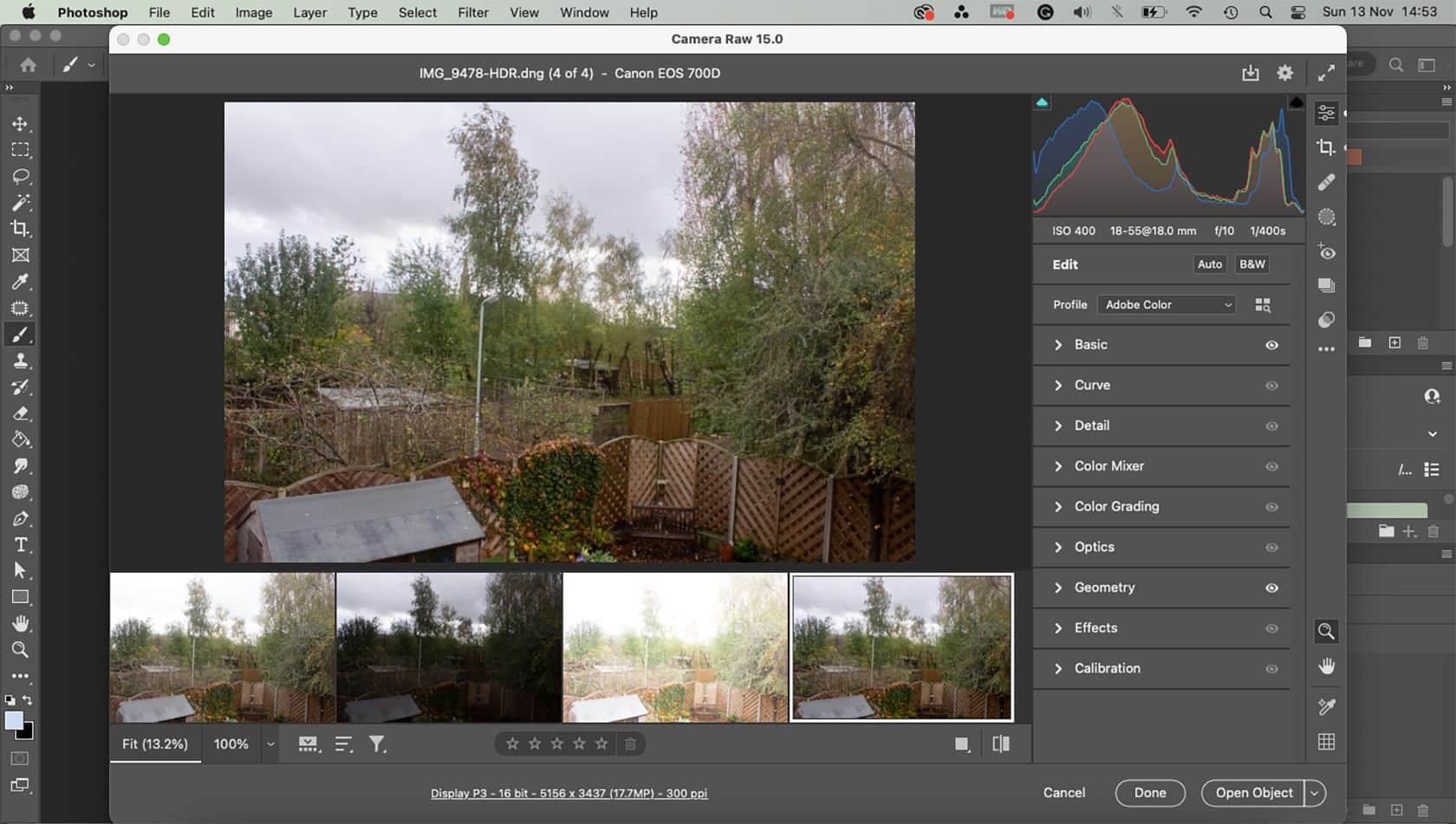Open the Healing tool
The width and height of the screenshot is (1456, 824).
tap(1325, 181)
